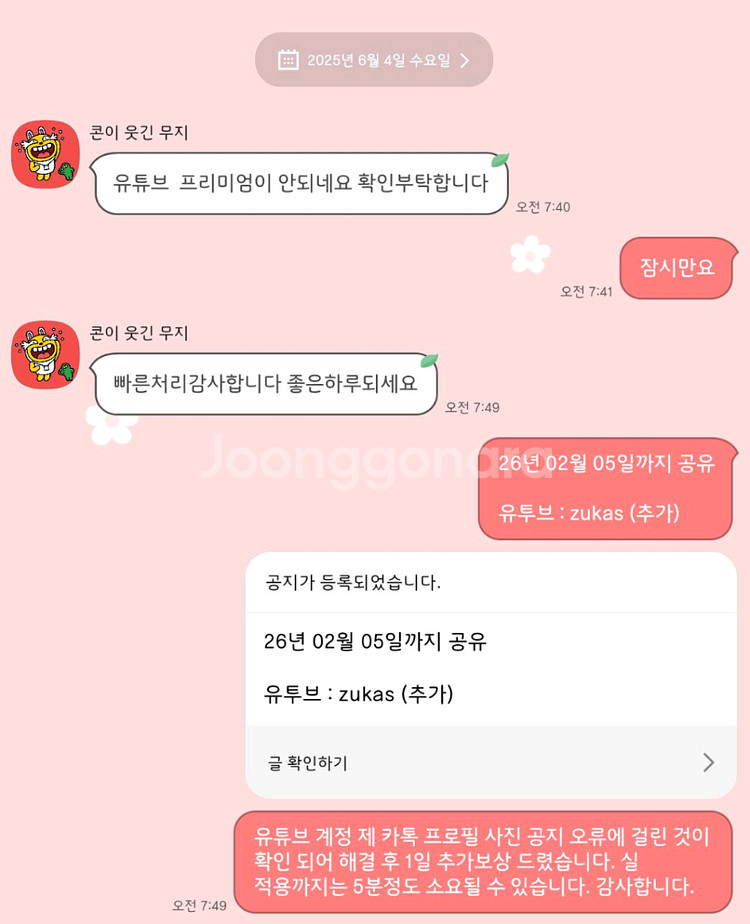750x924 pixels.
Task: Tap white flower decoration near 오전 7:41
Action: (530, 254)
